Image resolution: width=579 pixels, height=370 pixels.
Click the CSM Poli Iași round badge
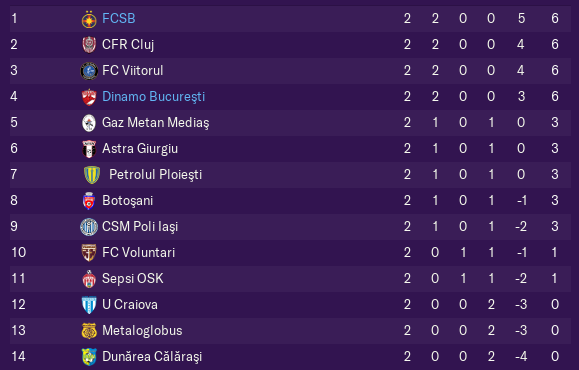(x=89, y=227)
